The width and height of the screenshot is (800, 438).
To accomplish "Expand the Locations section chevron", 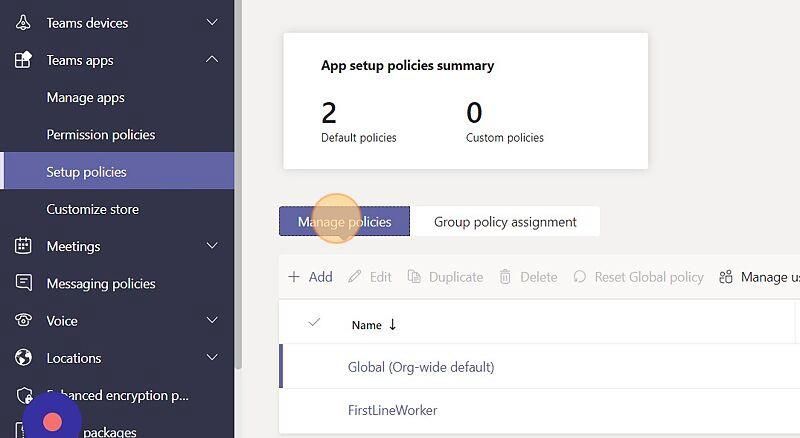I will tap(212, 357).
